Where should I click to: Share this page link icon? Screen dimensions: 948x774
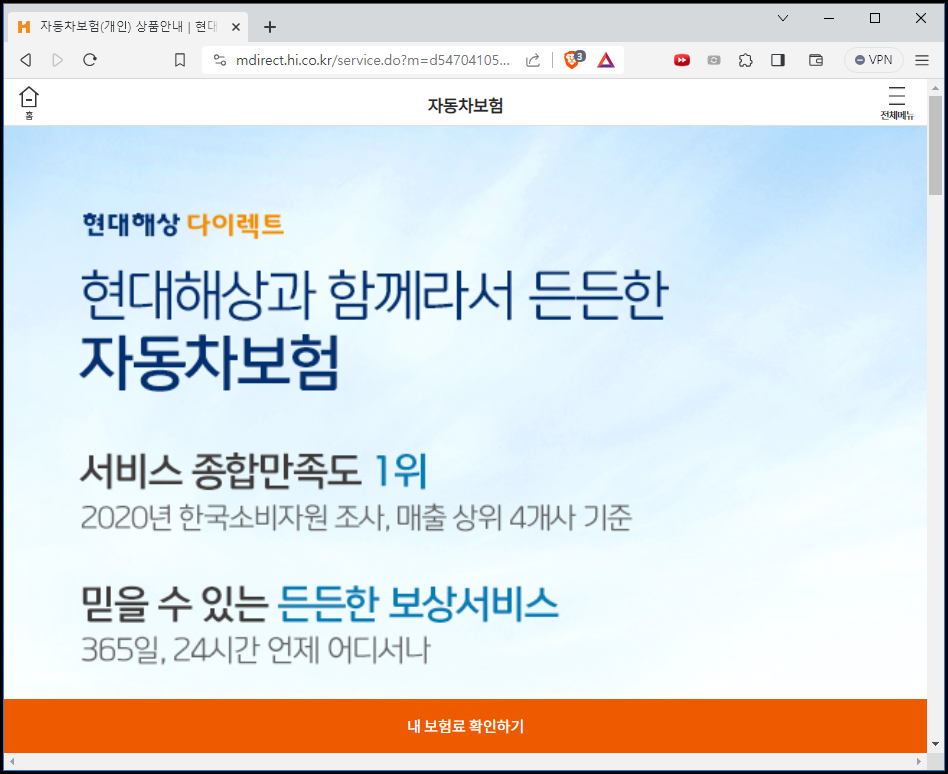(533, 60)
